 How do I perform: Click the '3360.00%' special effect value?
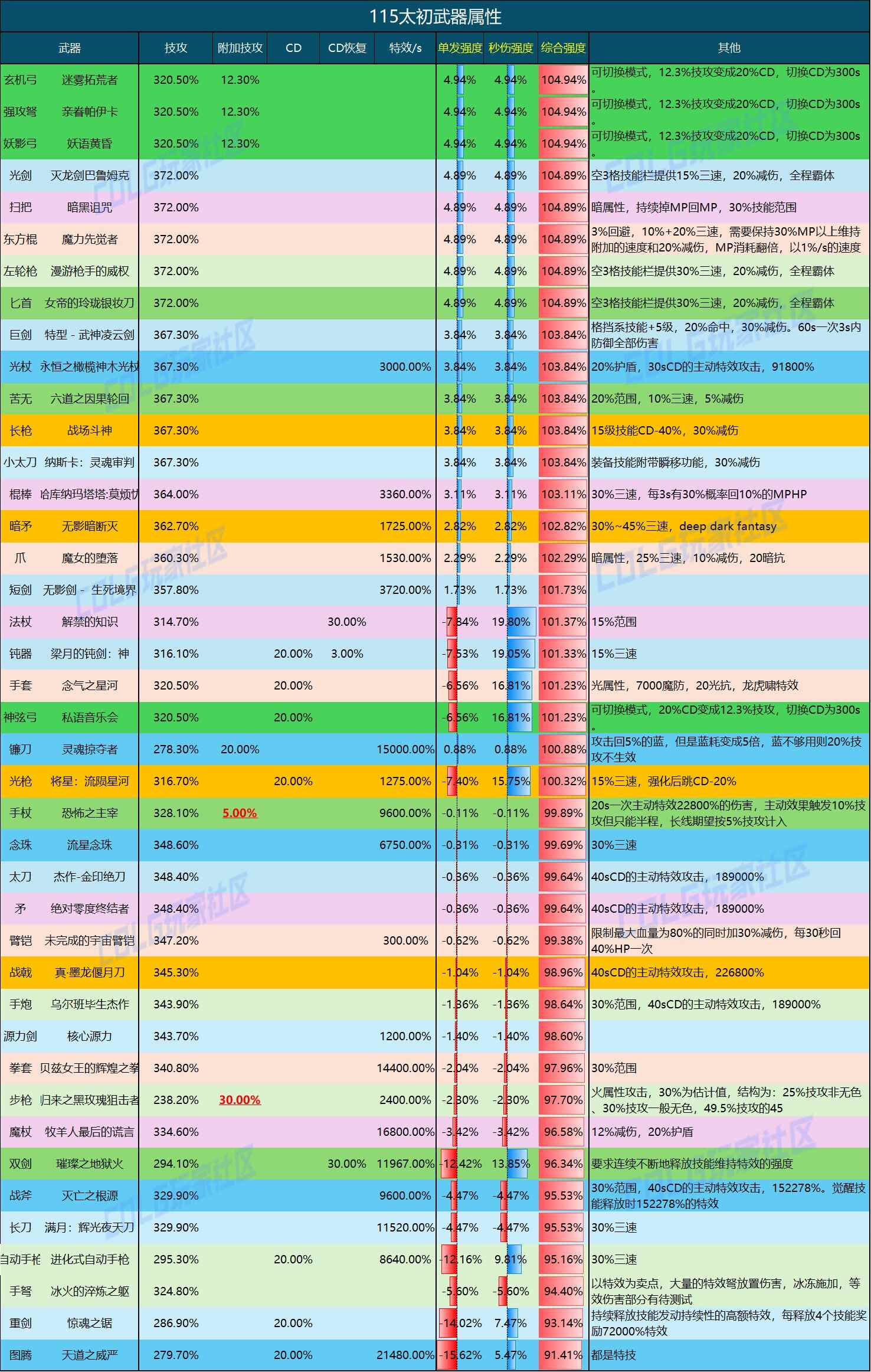click(x=405, y=494)
